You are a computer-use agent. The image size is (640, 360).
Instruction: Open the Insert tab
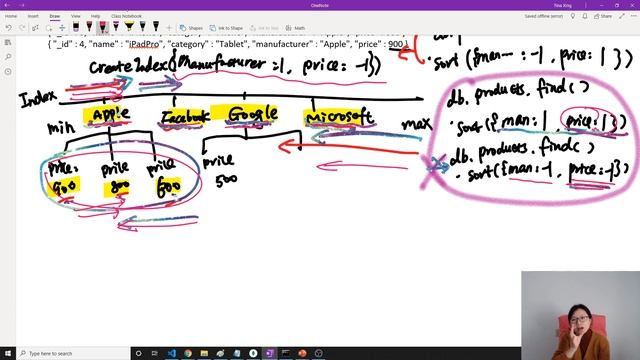[33, 16]
